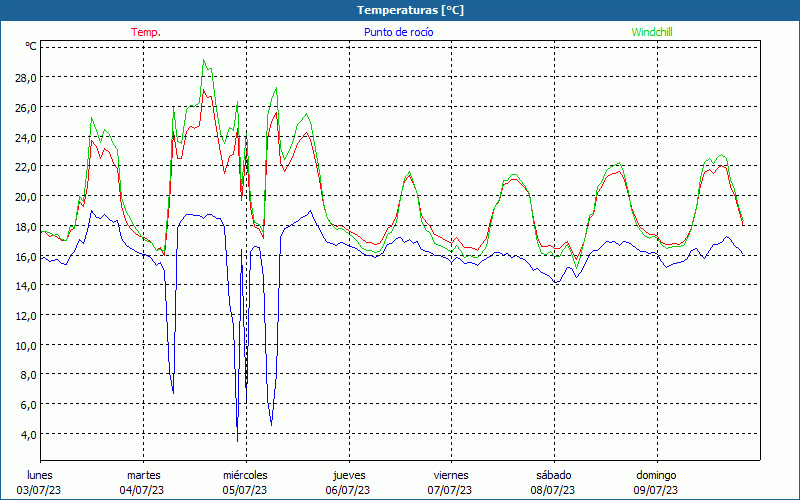Select the '05/07/23' date label
This screenshot has width=800, height=500.
[x=245, y=490]
